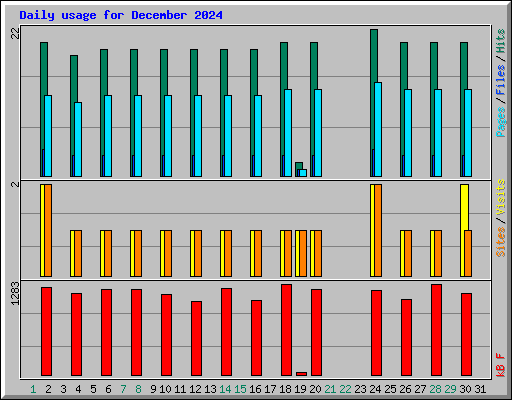Click the red KB bar for day 28
Viewport: 512px width, 400px height.
(436, 330)
